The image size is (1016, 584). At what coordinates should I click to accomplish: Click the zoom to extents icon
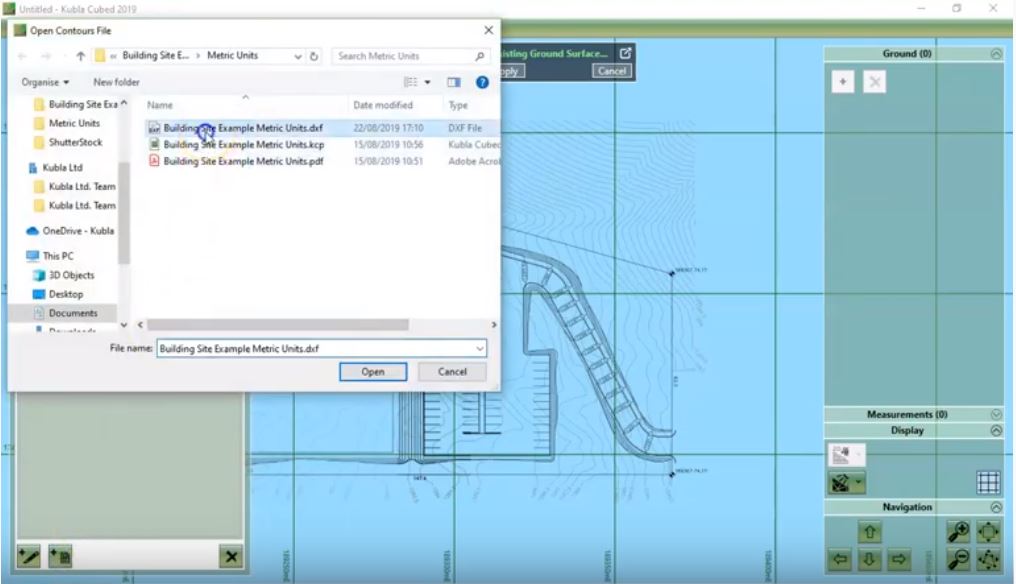988,531
